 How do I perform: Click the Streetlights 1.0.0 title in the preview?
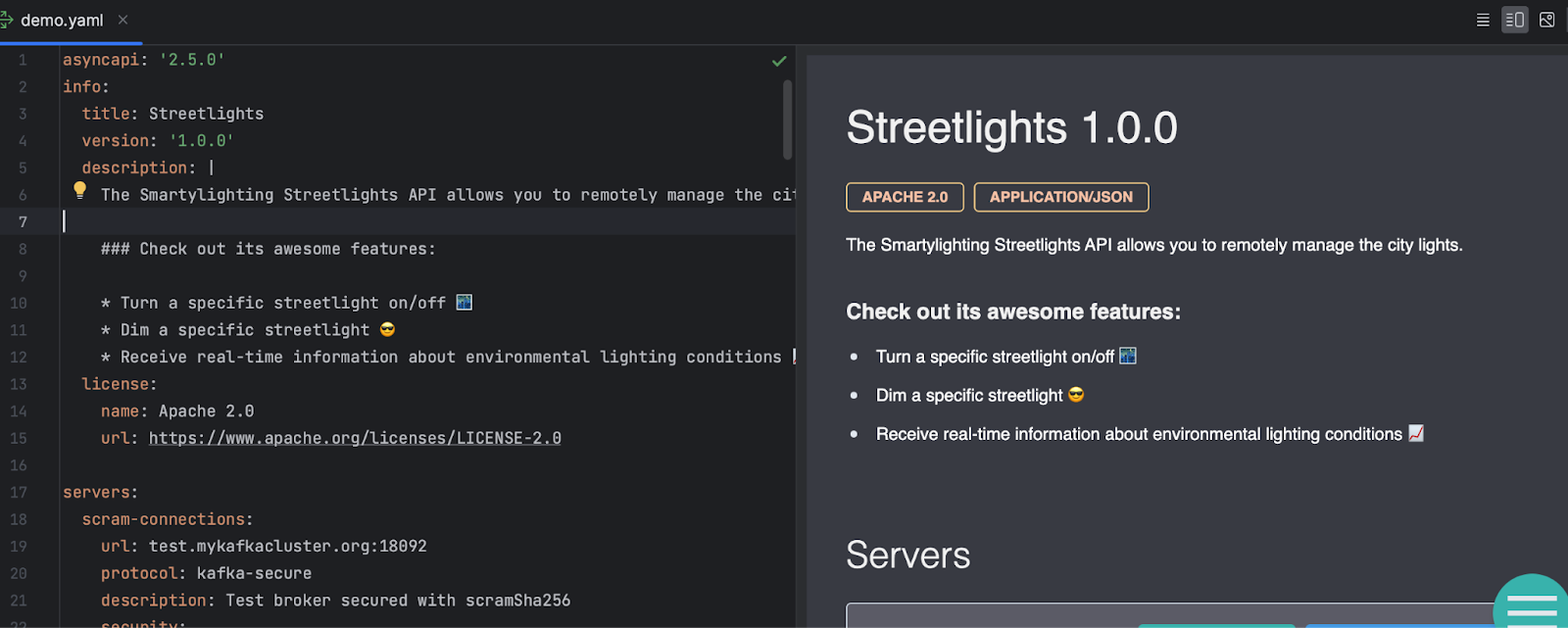1011,128
